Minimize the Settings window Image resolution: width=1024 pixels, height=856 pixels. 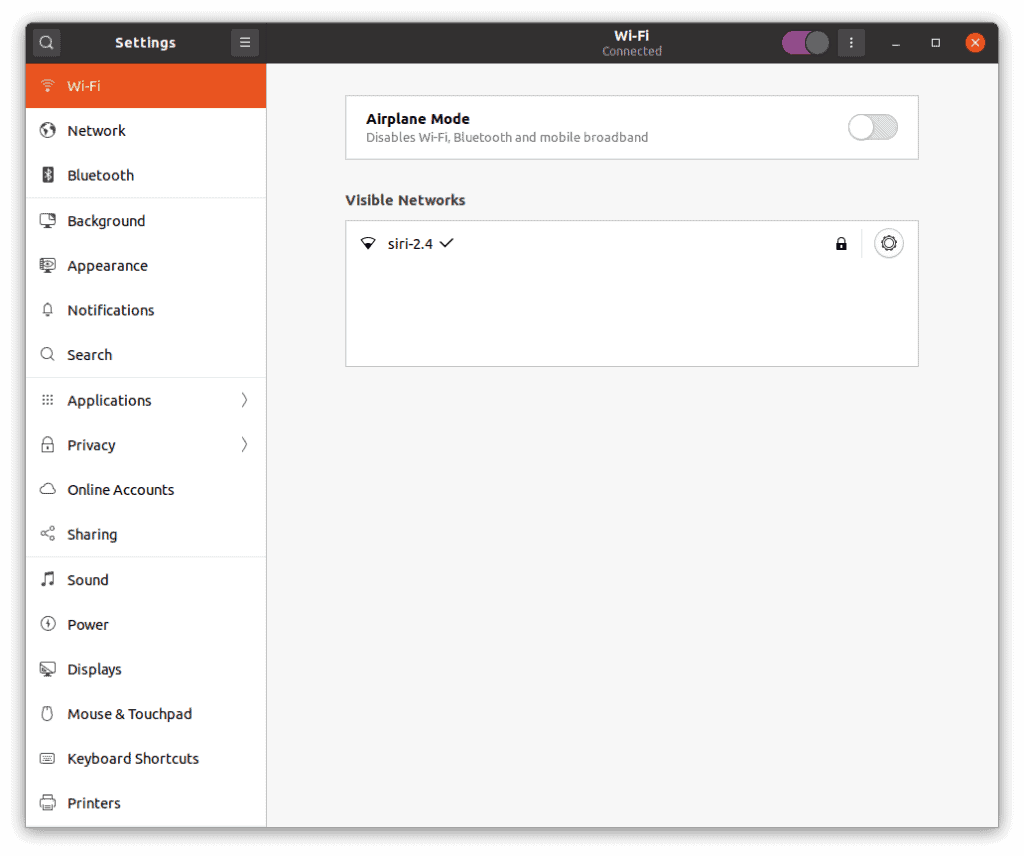click(x=896, y=43)
